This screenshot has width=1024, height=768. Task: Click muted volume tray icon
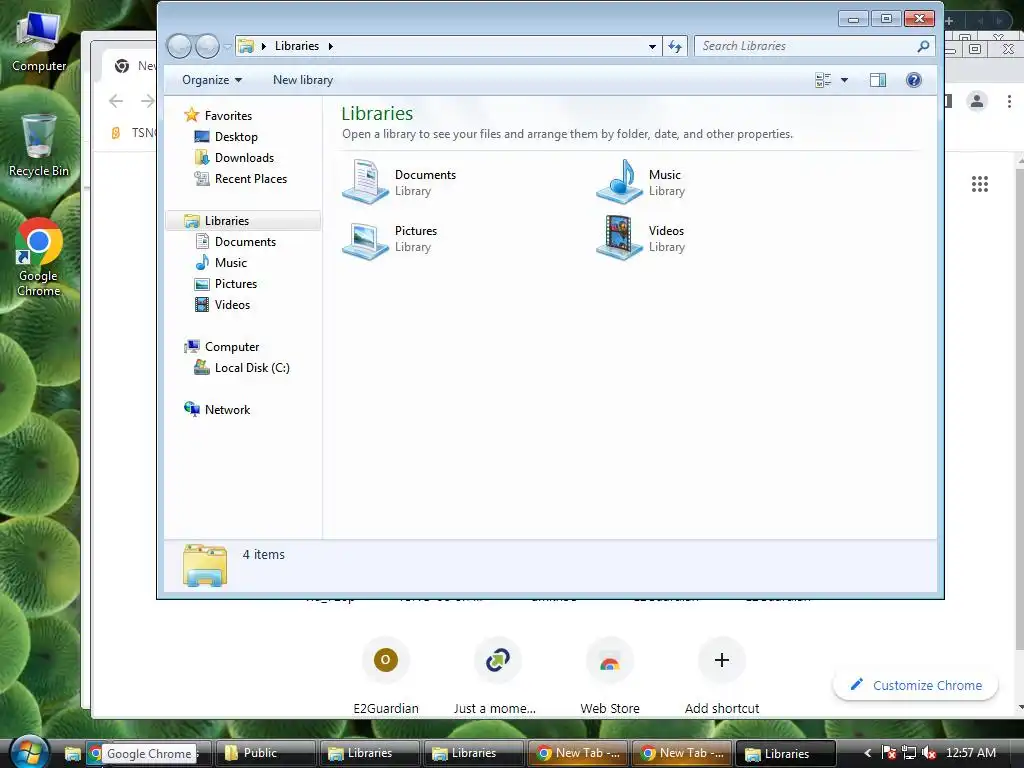click(929, 753)
